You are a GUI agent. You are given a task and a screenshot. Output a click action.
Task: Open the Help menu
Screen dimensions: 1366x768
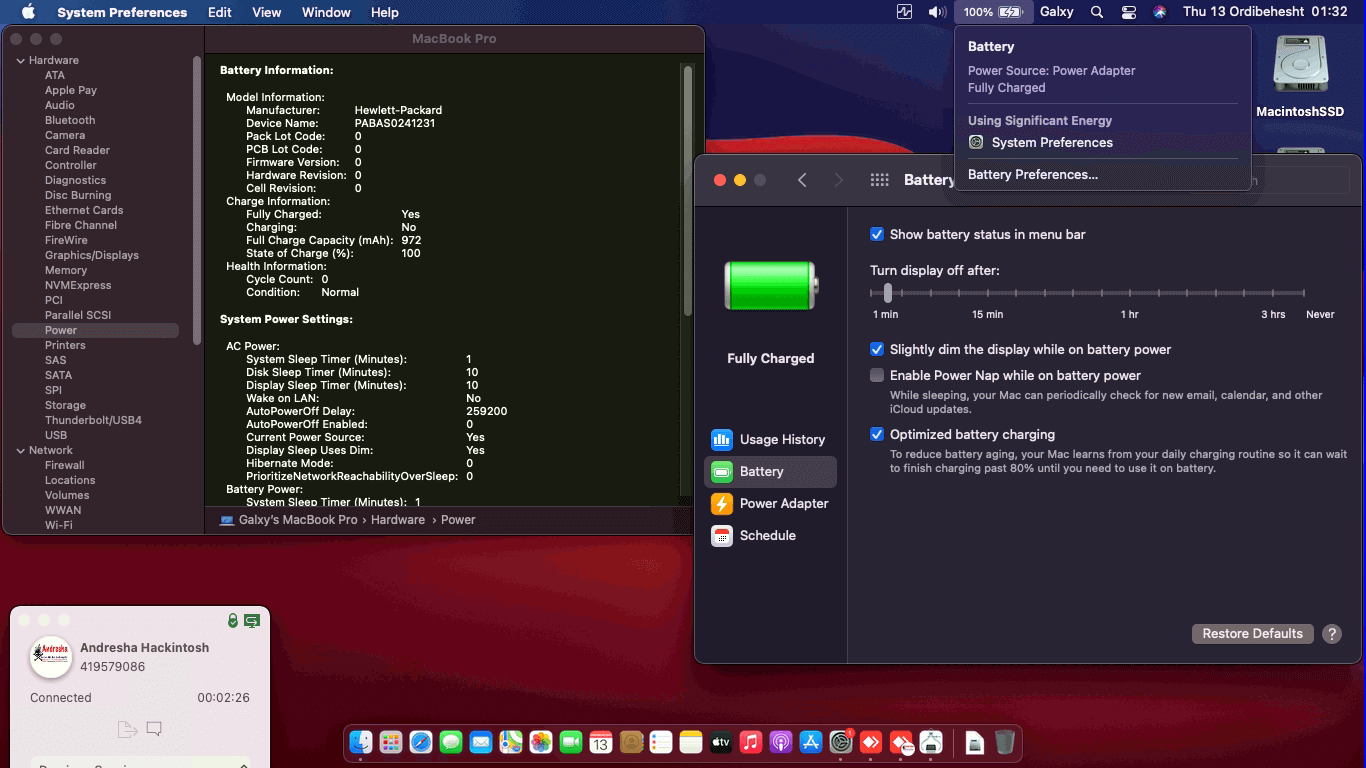point(385,12)
